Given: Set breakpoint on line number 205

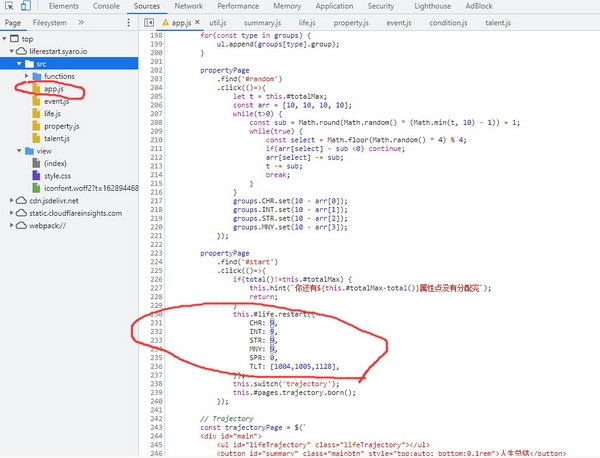Looking at the screenshot, I should tap(156, 96).
